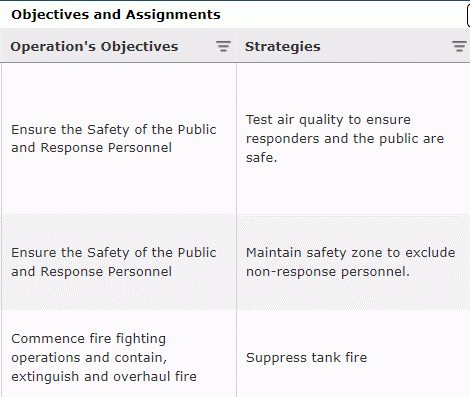Click the Objectives and Assignments panel title
Viewport: 470px width, 397px height.
tap(116, 15)
